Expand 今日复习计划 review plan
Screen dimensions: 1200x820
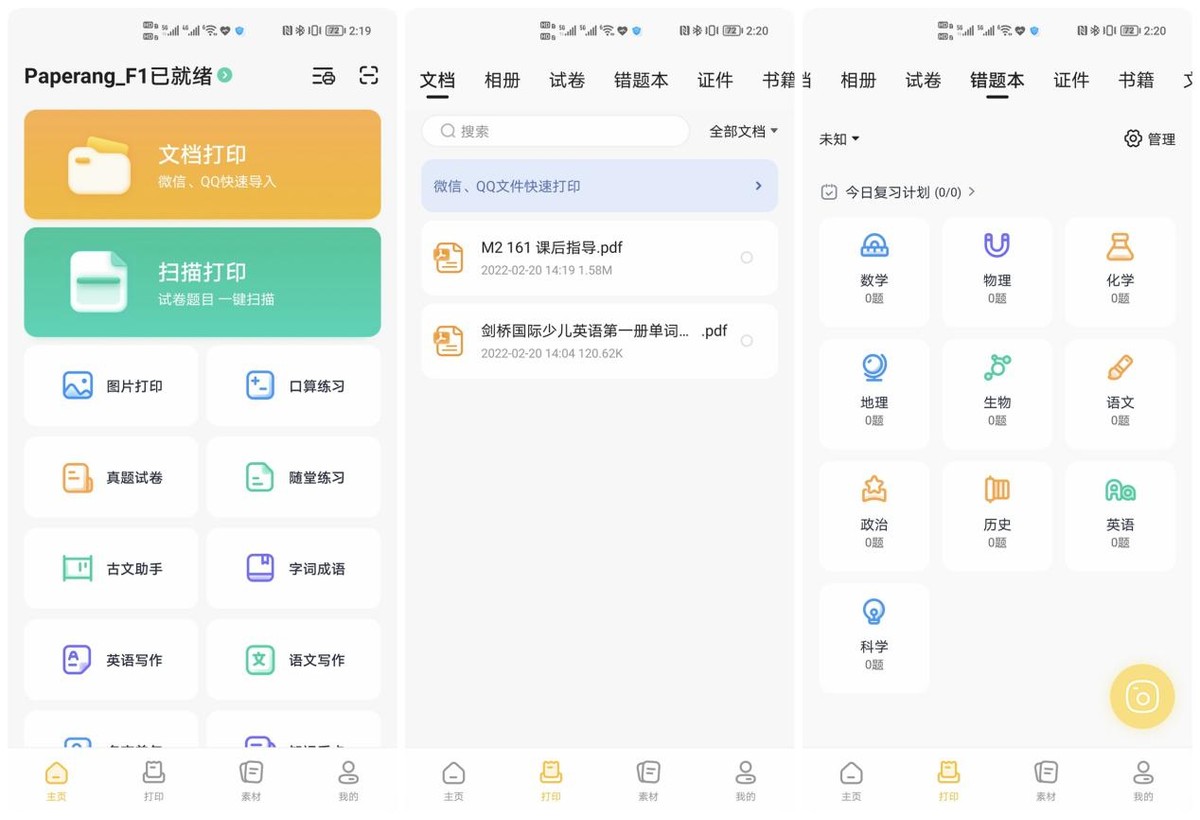click(897, 192)
